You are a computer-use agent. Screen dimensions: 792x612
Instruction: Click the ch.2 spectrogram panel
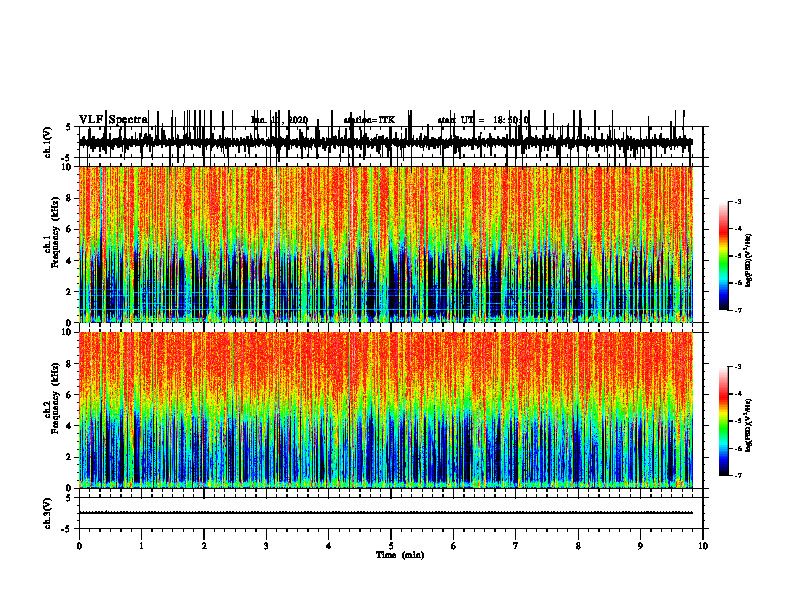[386, 410]
